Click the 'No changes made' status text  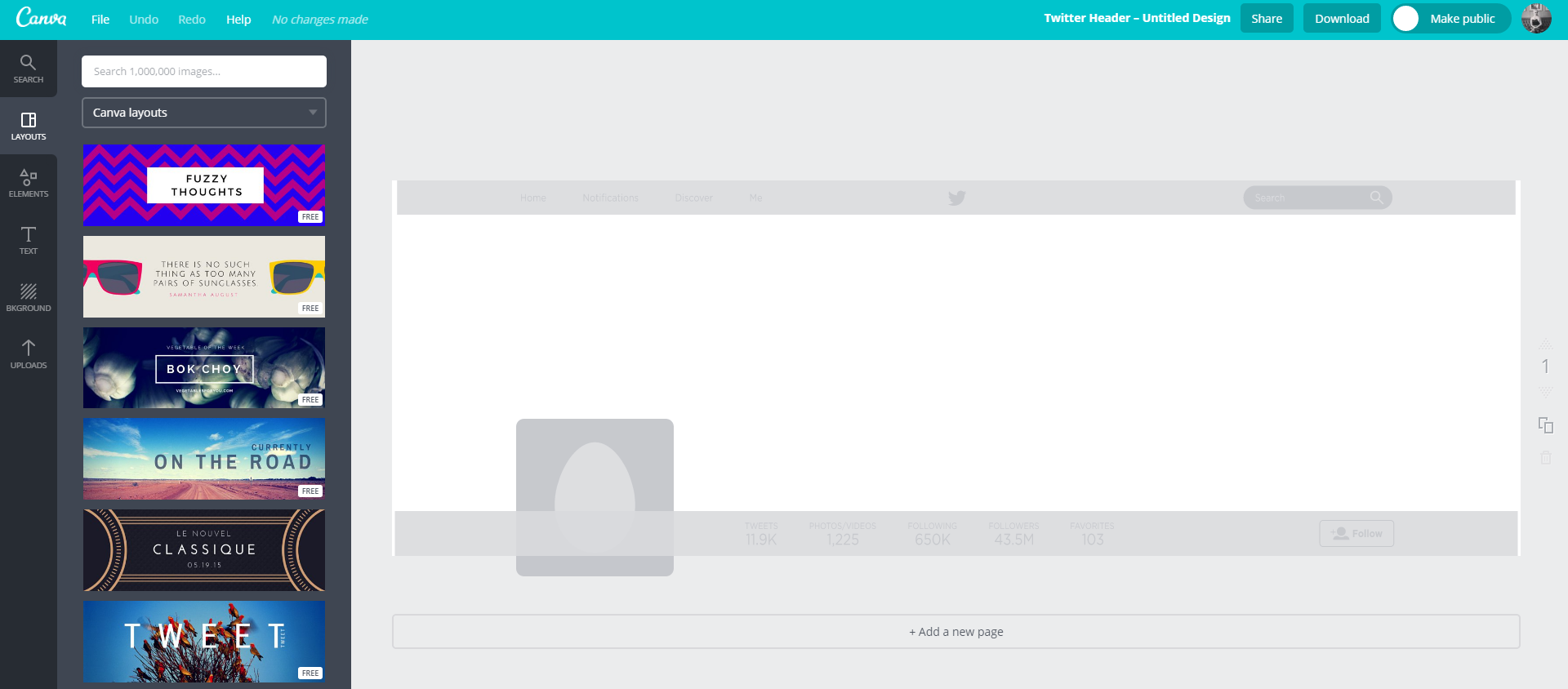[320, 20]
